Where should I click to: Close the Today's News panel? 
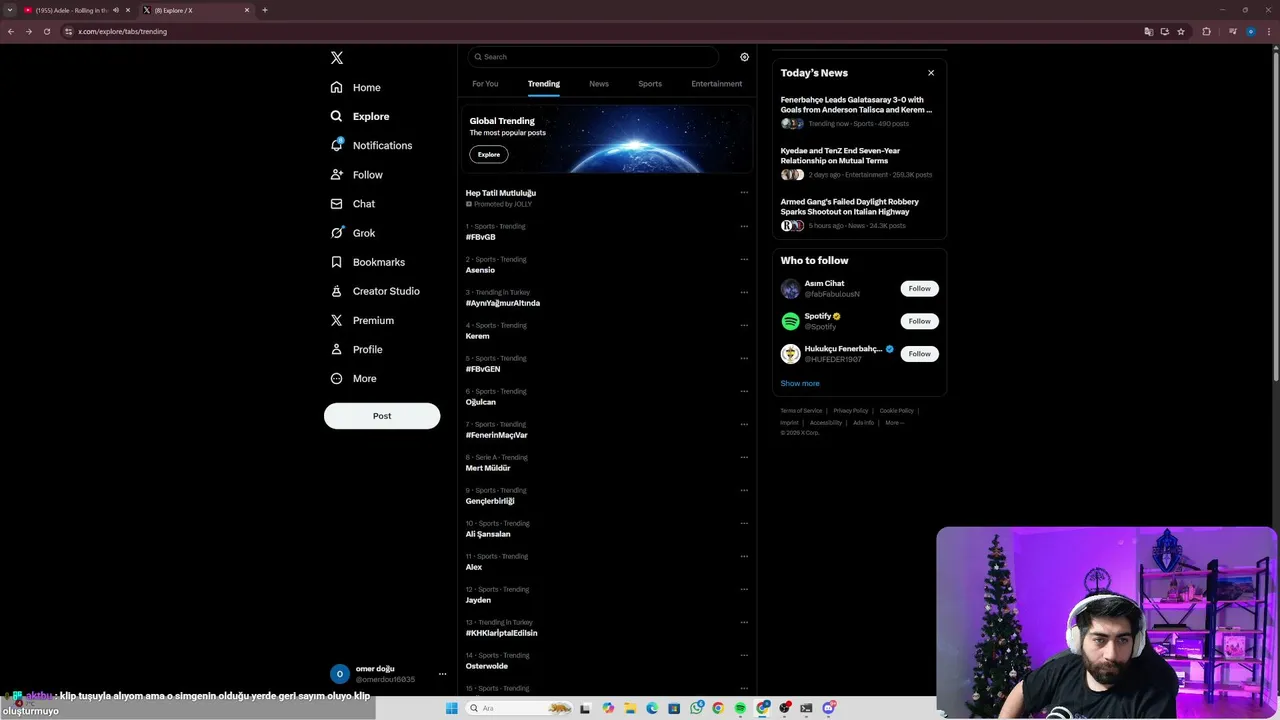(931, 73)
